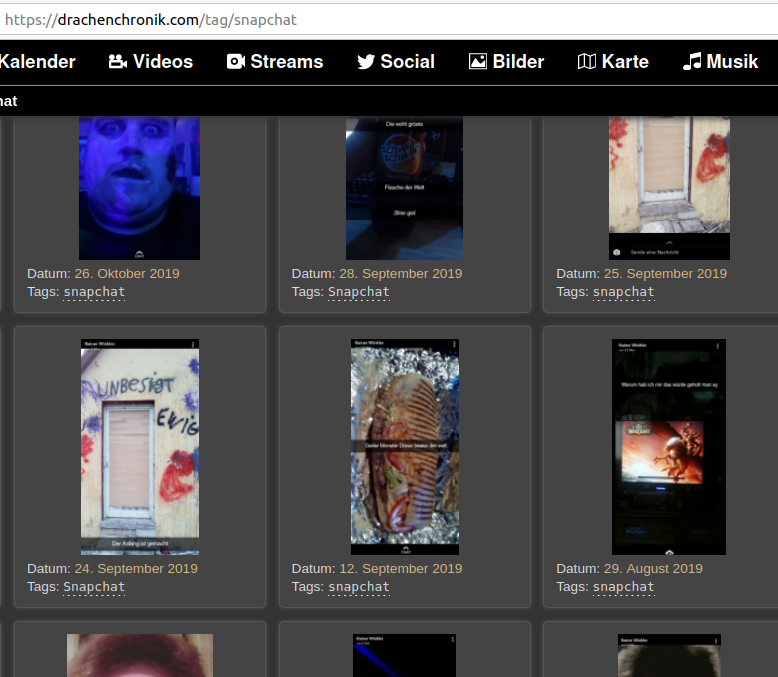The height and width of the screenshot is (677, 778).
Task: Click the music note icon beside Musik
Action: pyautogui.click(x=692, y=62)
